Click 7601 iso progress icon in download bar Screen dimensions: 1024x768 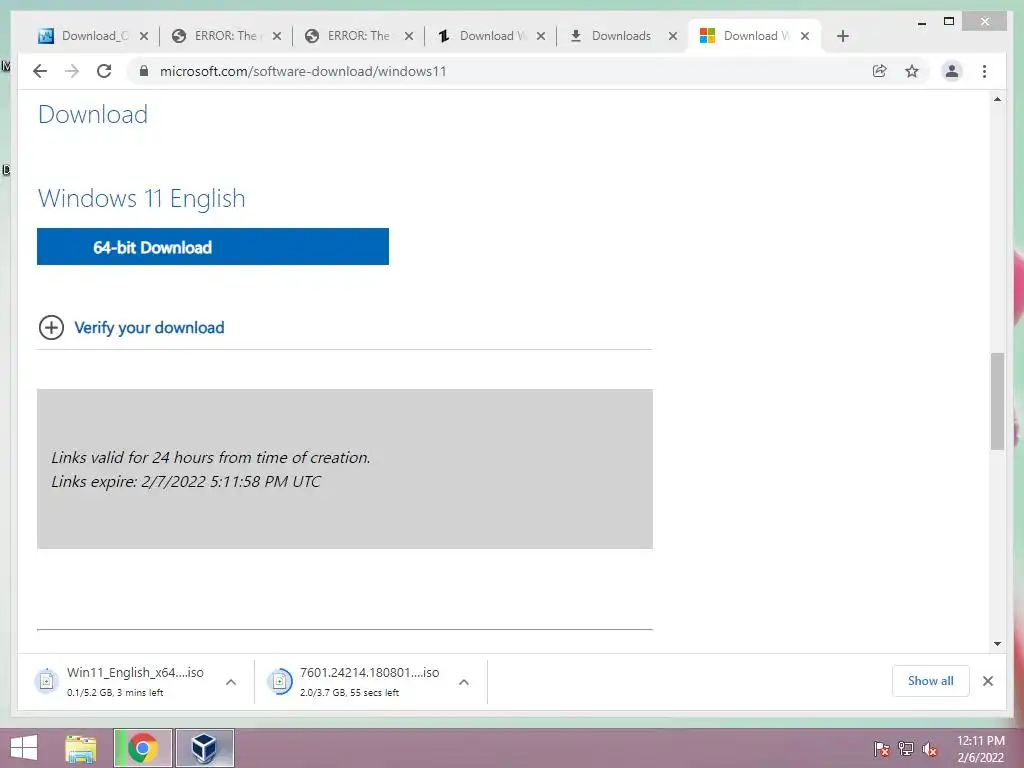click(x=280, y=682)
